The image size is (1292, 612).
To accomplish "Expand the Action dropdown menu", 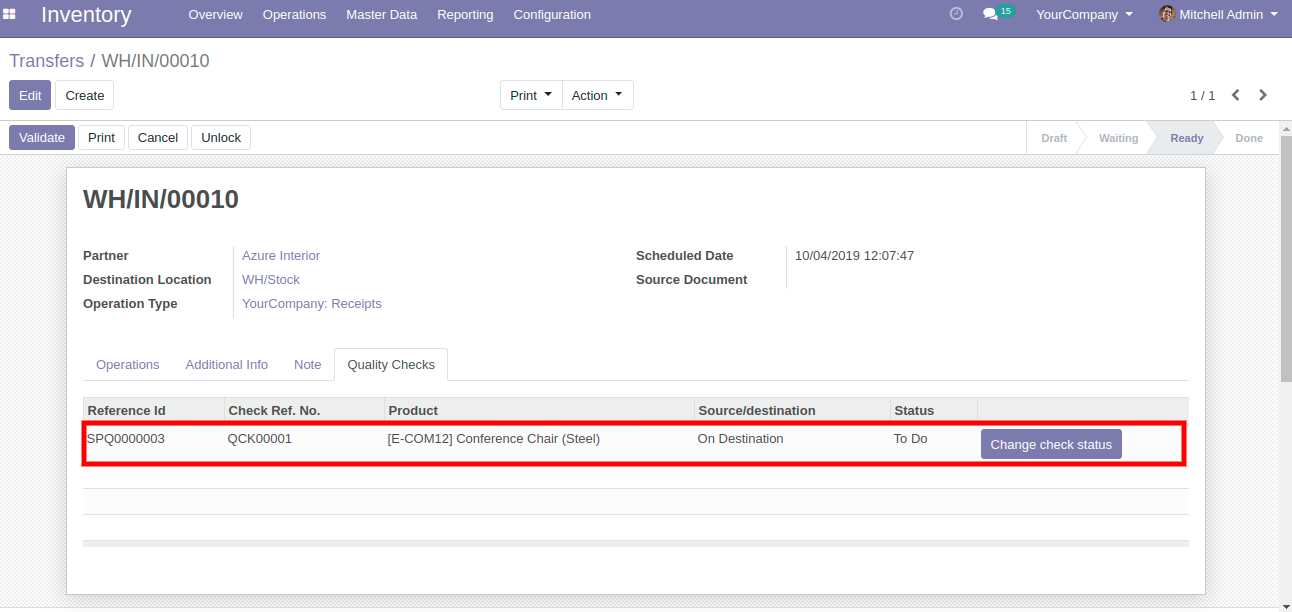I will (x=597, y=95).
